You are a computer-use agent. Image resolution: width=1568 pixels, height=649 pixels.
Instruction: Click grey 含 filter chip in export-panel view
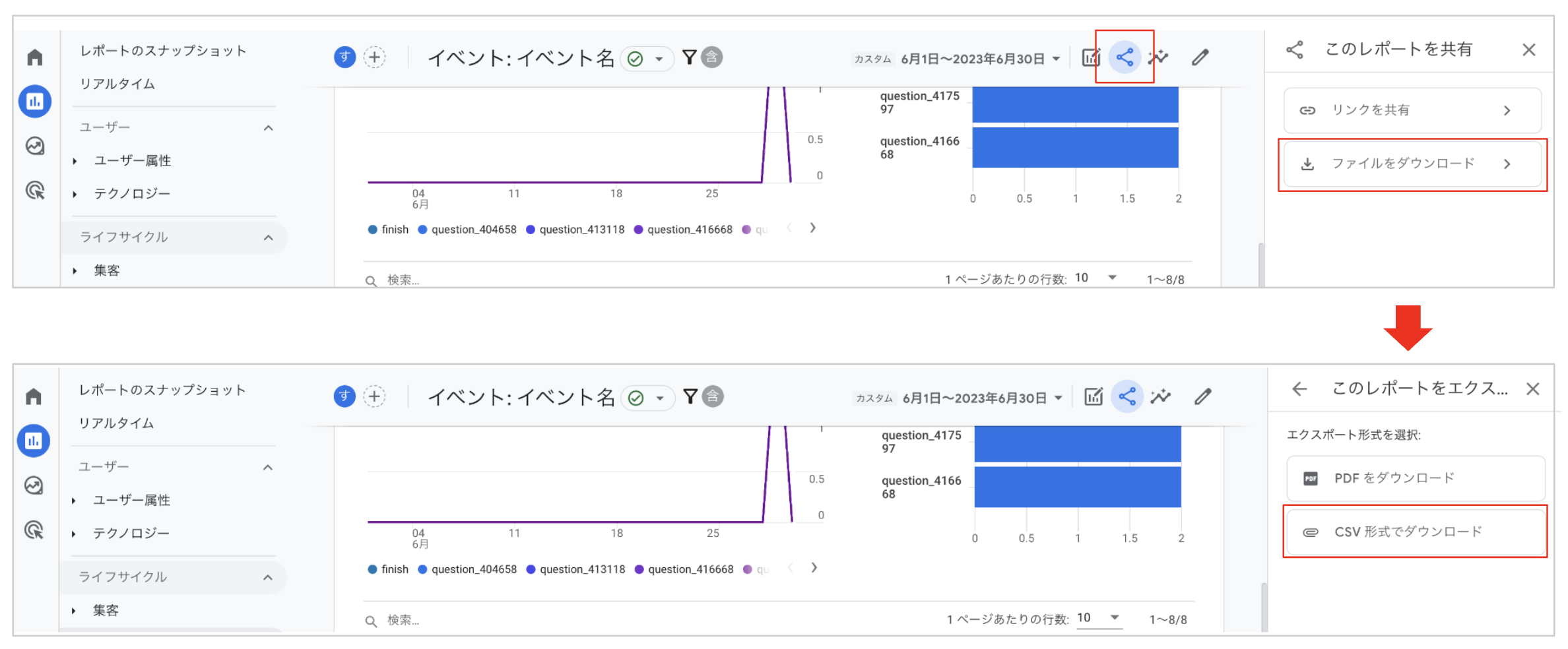point(713,396)
